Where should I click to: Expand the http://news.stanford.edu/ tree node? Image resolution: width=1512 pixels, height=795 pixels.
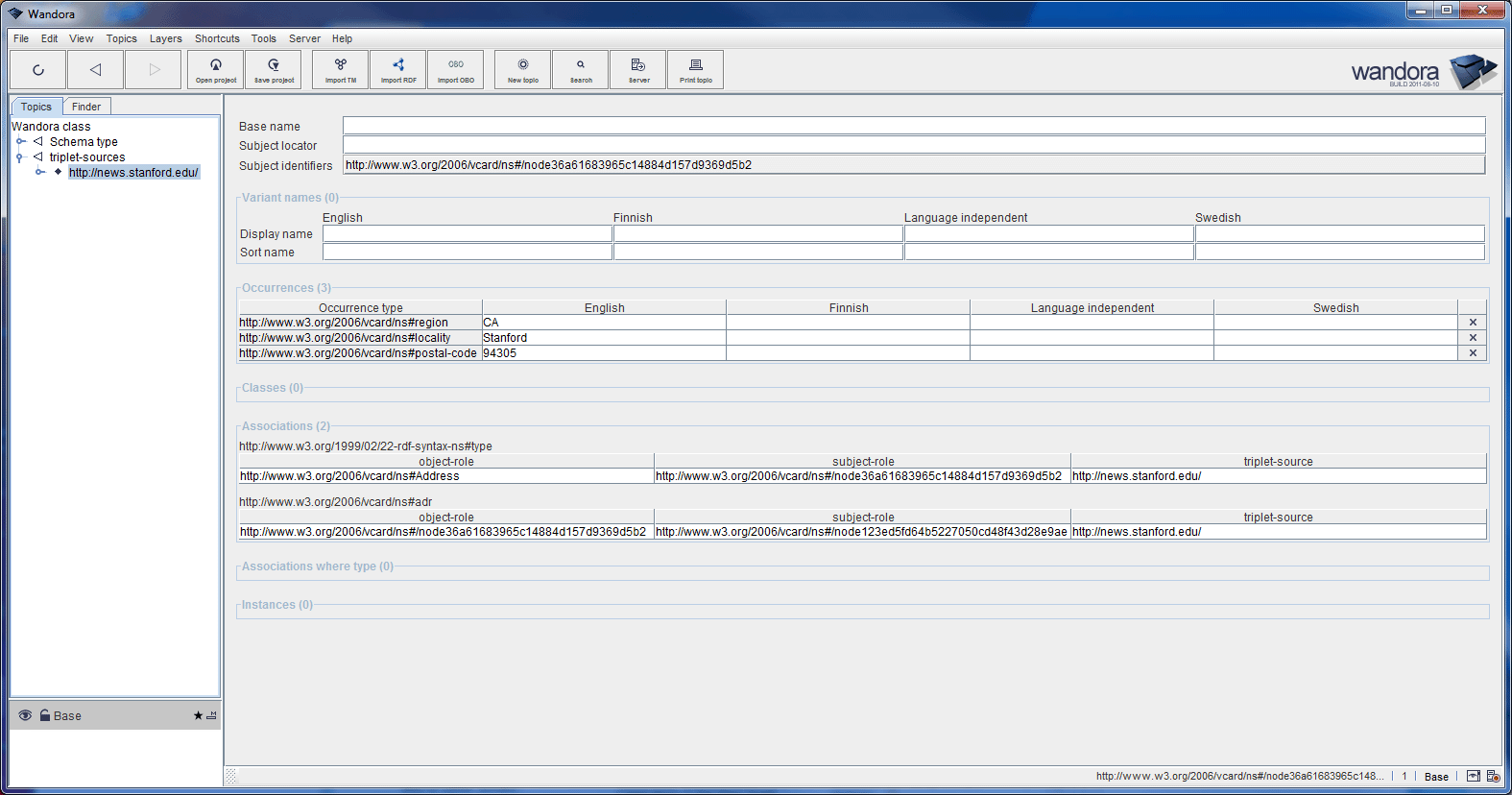click(x=39, y=172)
